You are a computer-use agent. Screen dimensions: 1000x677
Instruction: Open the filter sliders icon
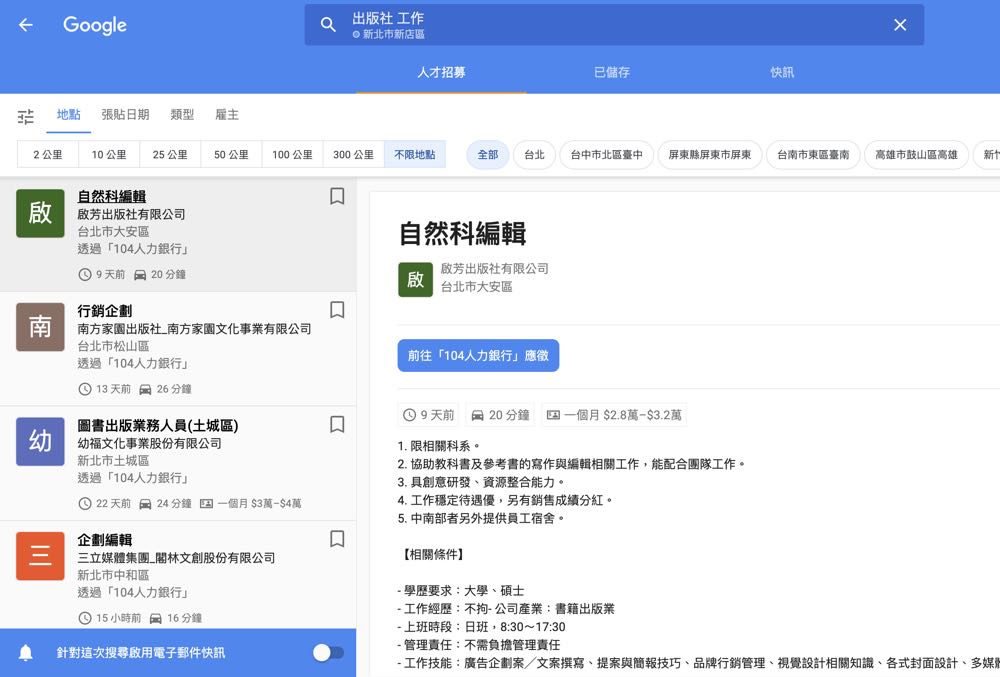[x=26, y=116]
